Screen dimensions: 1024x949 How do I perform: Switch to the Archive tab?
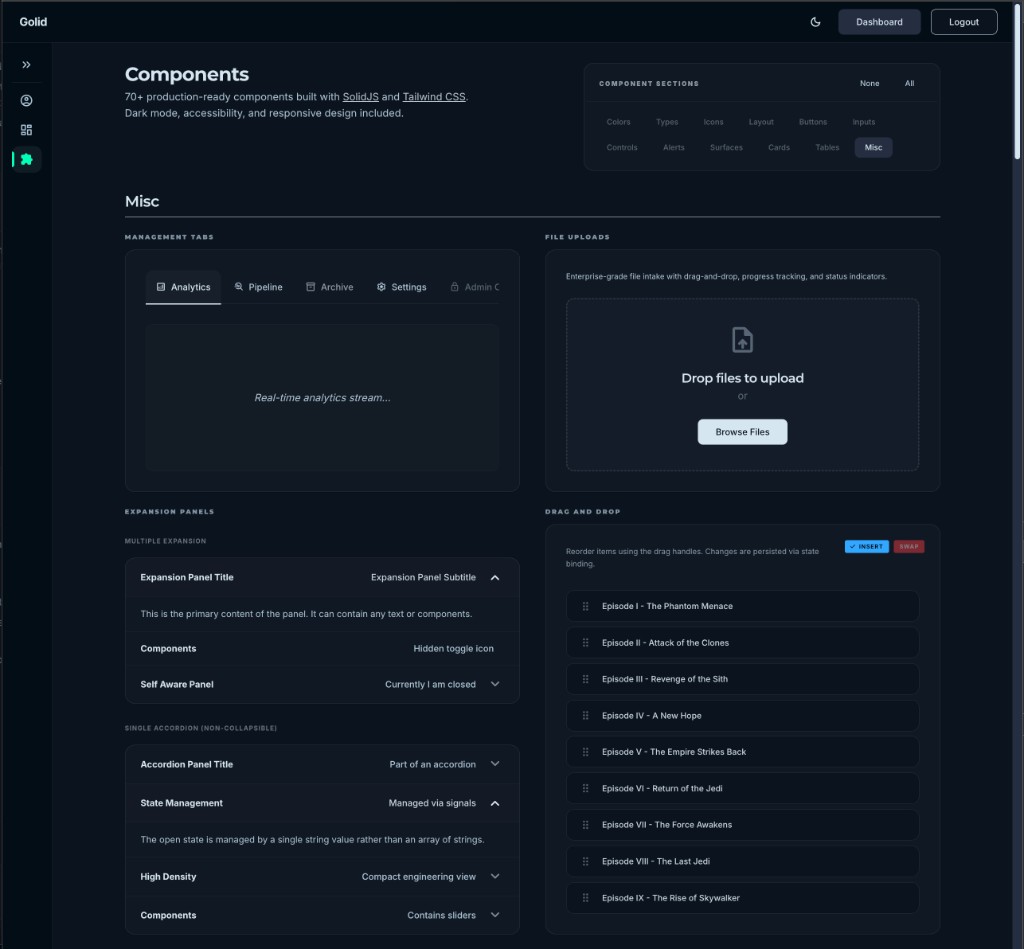click(x=330, y=286)
